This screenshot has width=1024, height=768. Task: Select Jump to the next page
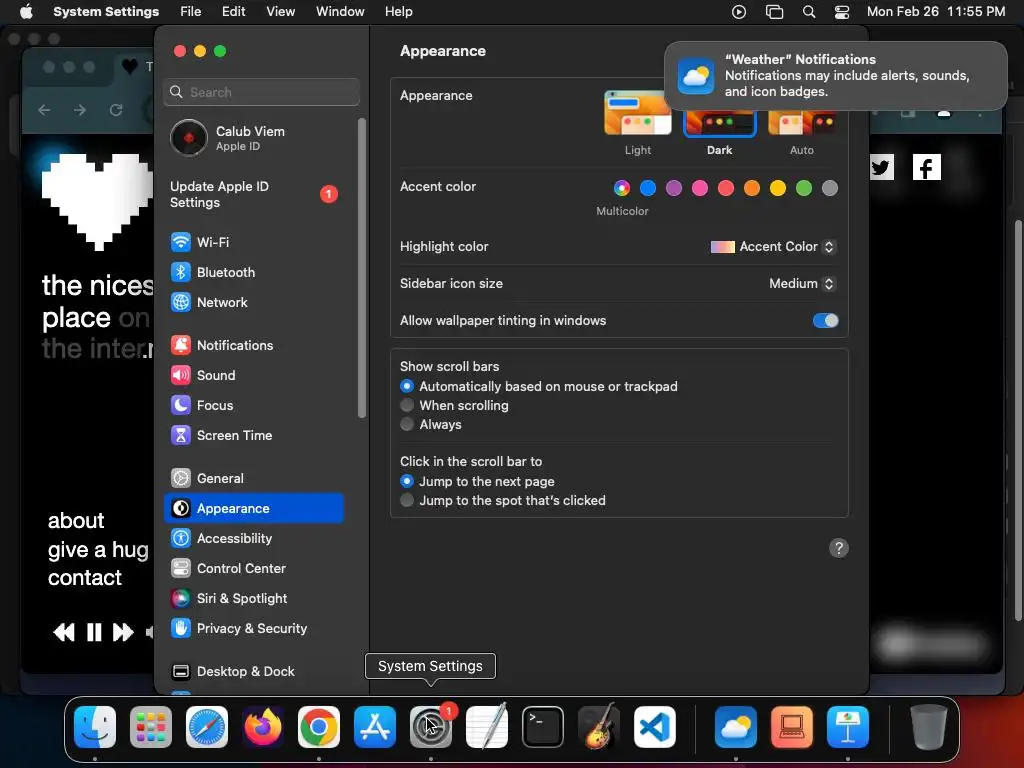tap(407, 481)
